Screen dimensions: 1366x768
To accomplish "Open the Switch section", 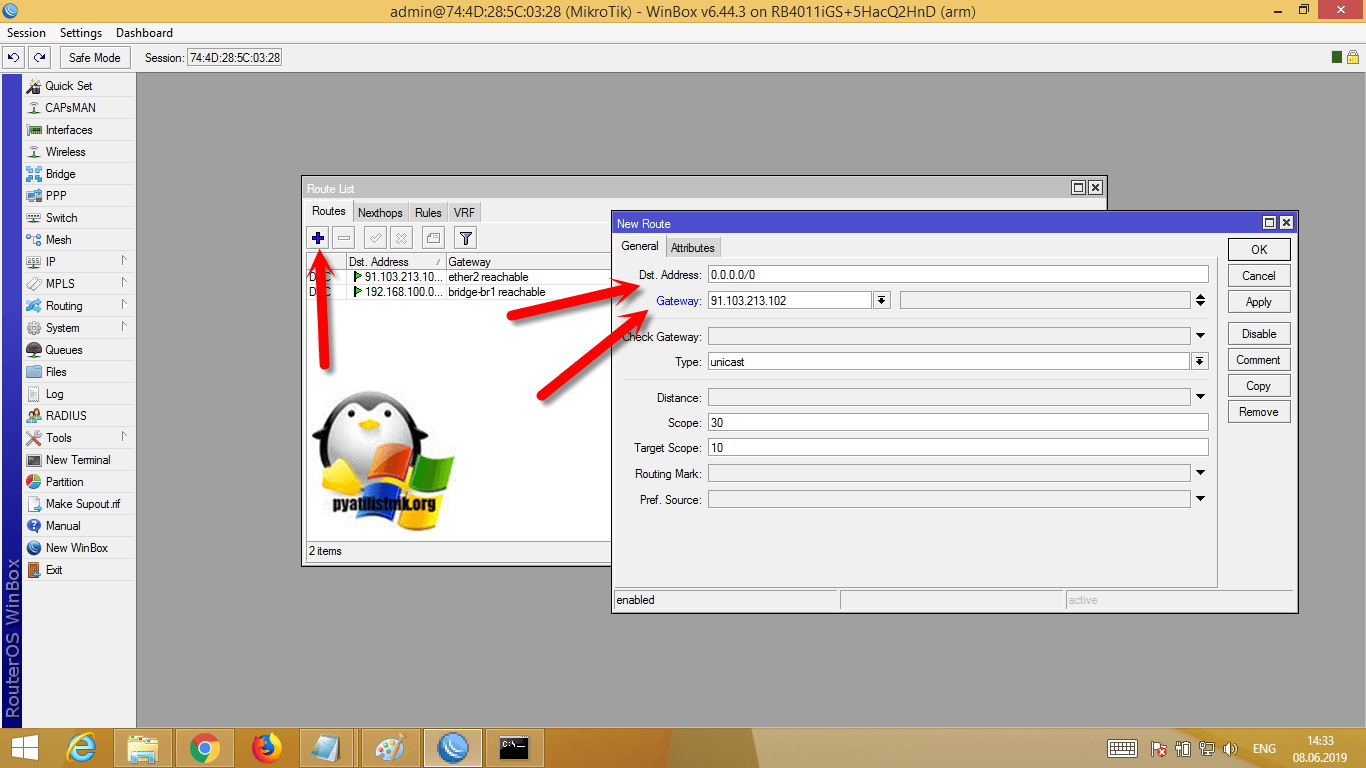I will (x=79, y=218).
